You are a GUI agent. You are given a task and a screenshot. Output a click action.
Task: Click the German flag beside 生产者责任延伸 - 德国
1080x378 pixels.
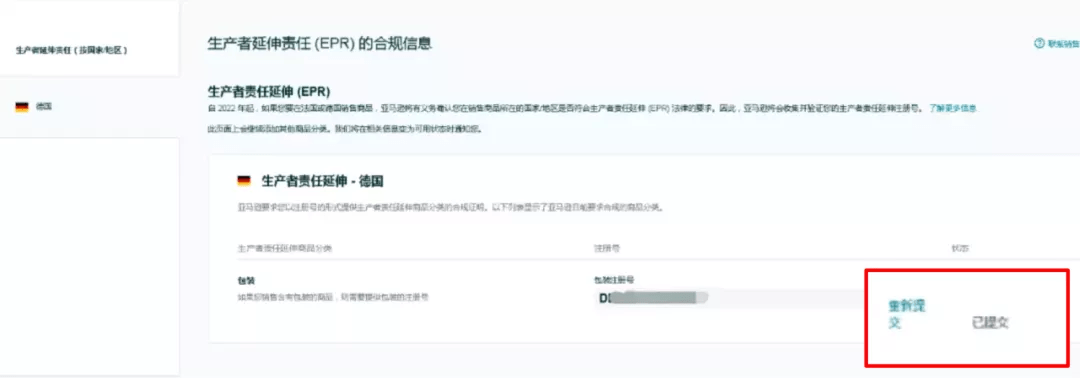coord(244,181)
